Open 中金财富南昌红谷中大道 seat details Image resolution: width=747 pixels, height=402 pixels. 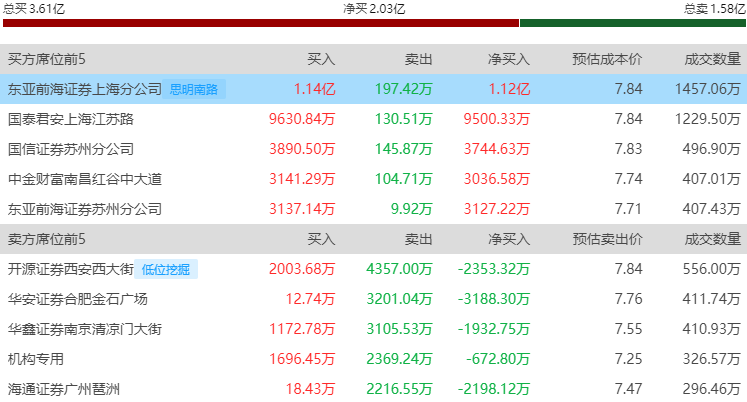pyautogui.click(x=85, y=179)
